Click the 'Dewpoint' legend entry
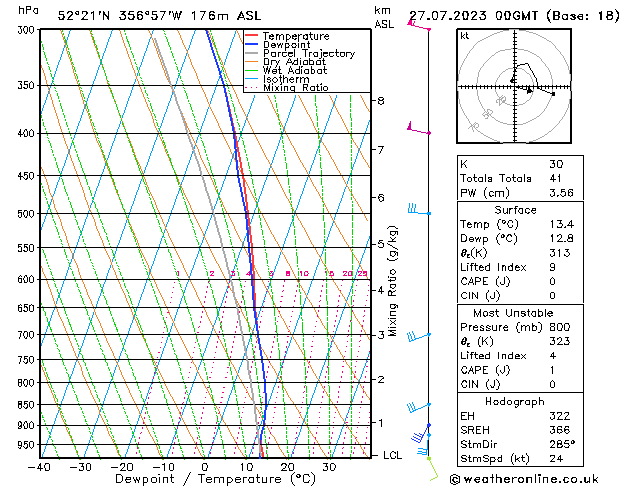 [286, 45]
